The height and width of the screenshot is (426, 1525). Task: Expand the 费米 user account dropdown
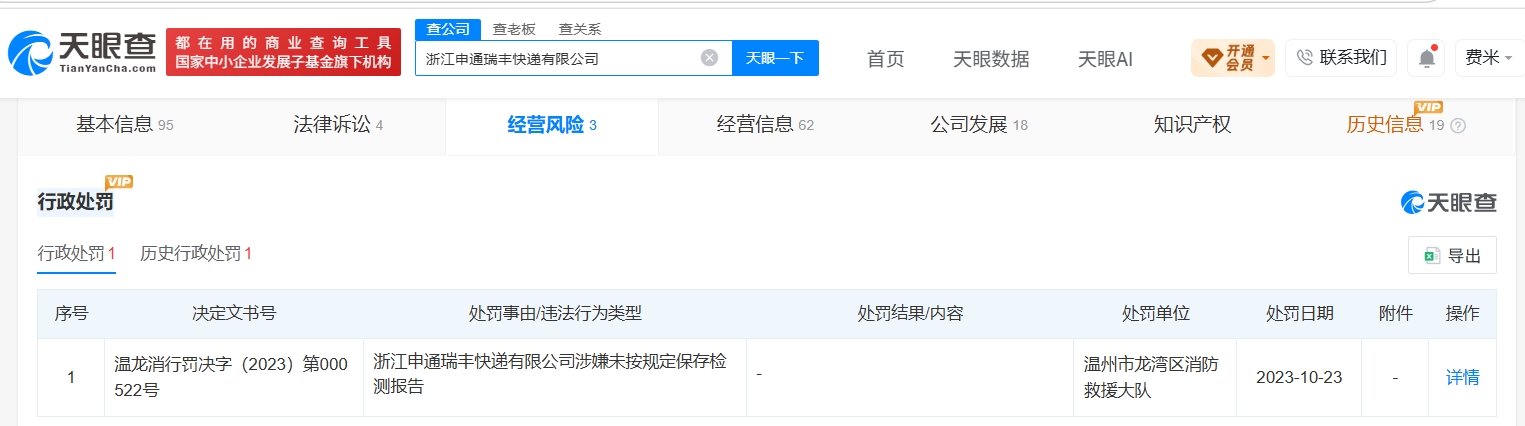tap(1488, 58)
